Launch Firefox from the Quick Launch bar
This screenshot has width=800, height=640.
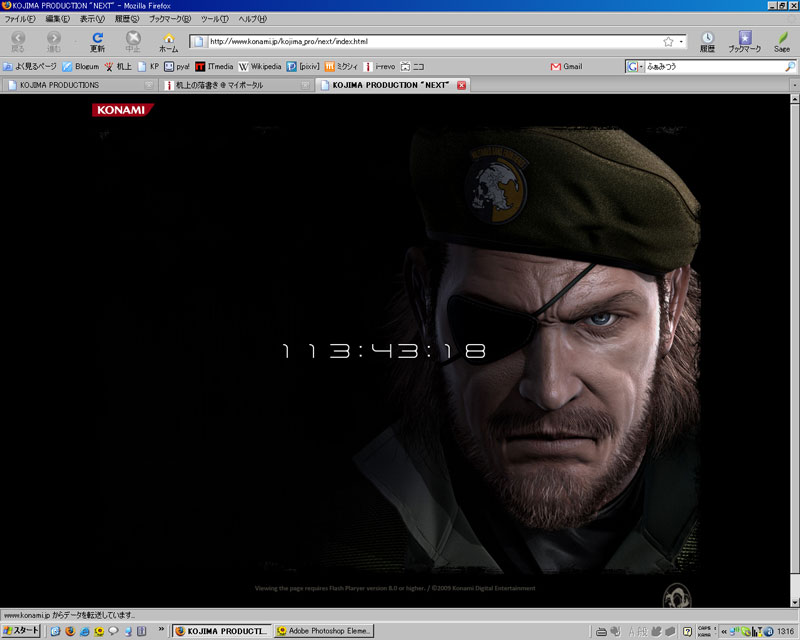[70, 631]
